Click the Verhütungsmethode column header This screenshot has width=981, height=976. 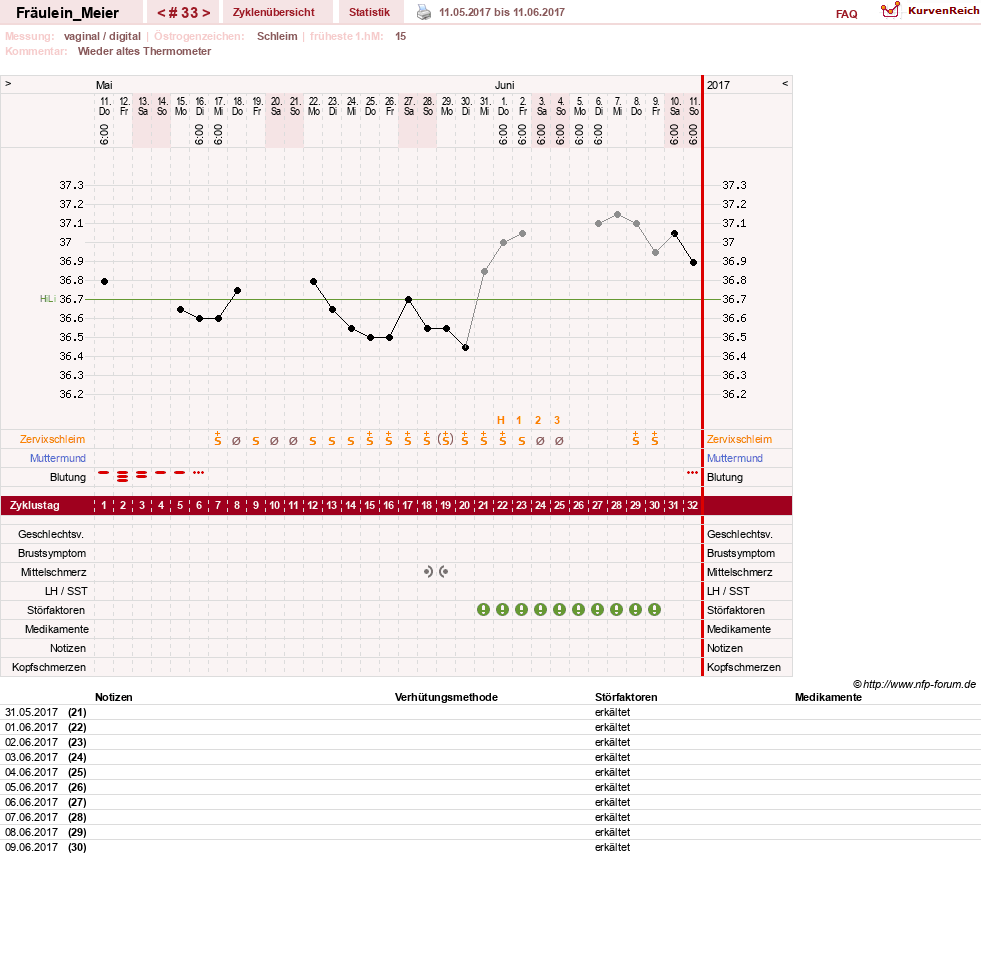[446, 697]
